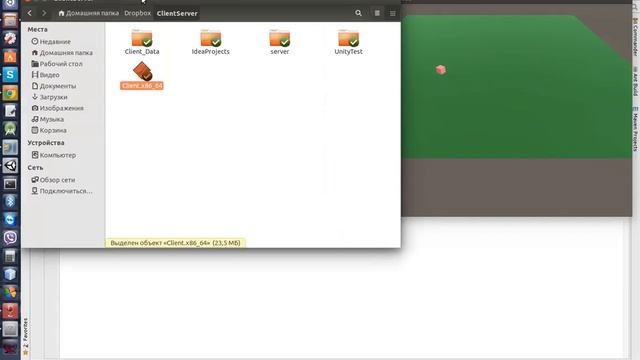
Task: Open Документы in sidebar
Action: [x=53, y=86]
